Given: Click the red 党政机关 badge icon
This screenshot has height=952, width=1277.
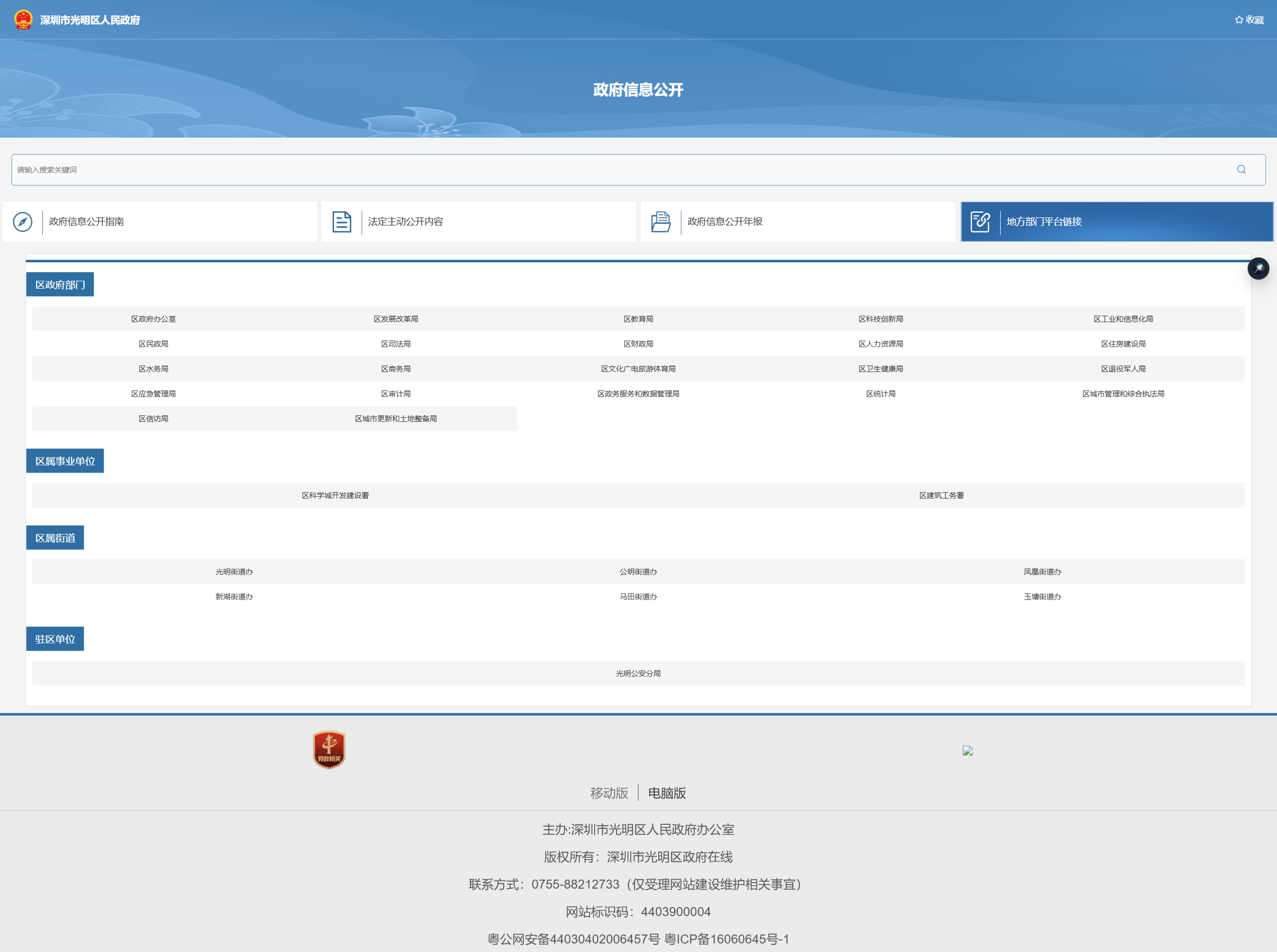Looking at the screenshot, I should coord(329,750).
